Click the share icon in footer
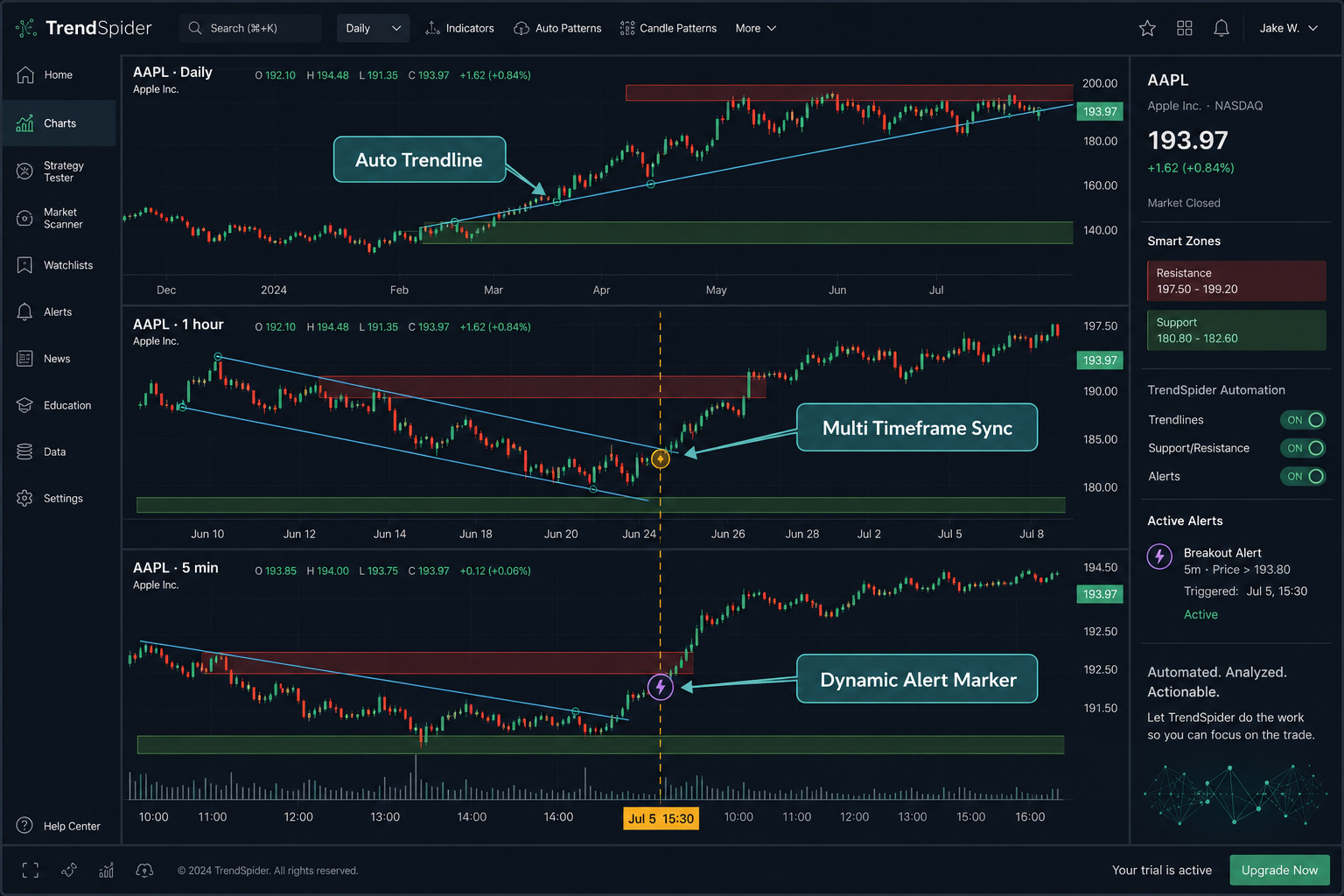1344x896 pixels. pos(69,870)
